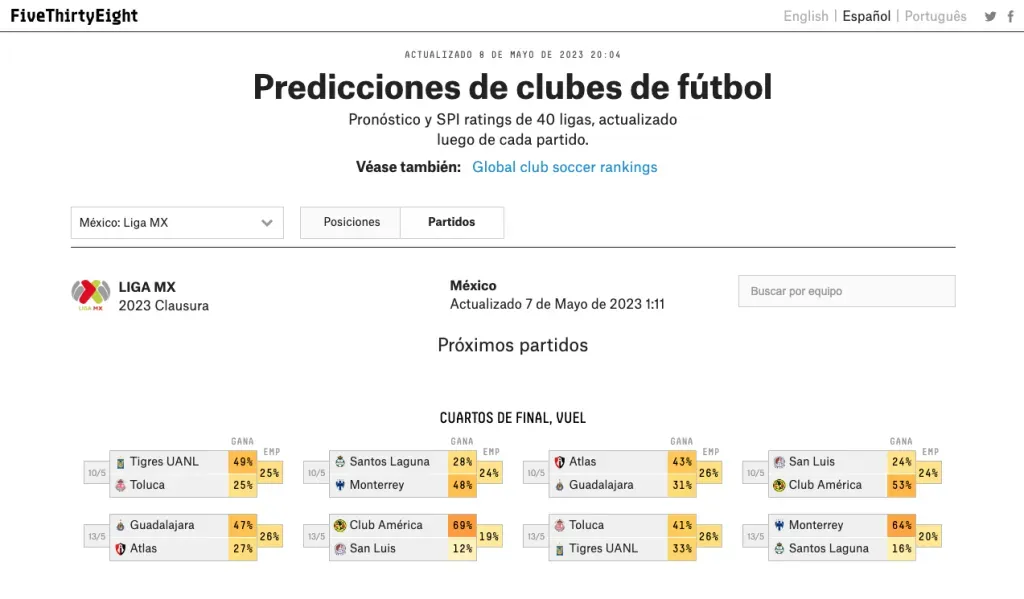Click the Atlas crest beside 43%
This screenshot has height=599, width=1024.
pyautogui.click(x=559, y=462)
